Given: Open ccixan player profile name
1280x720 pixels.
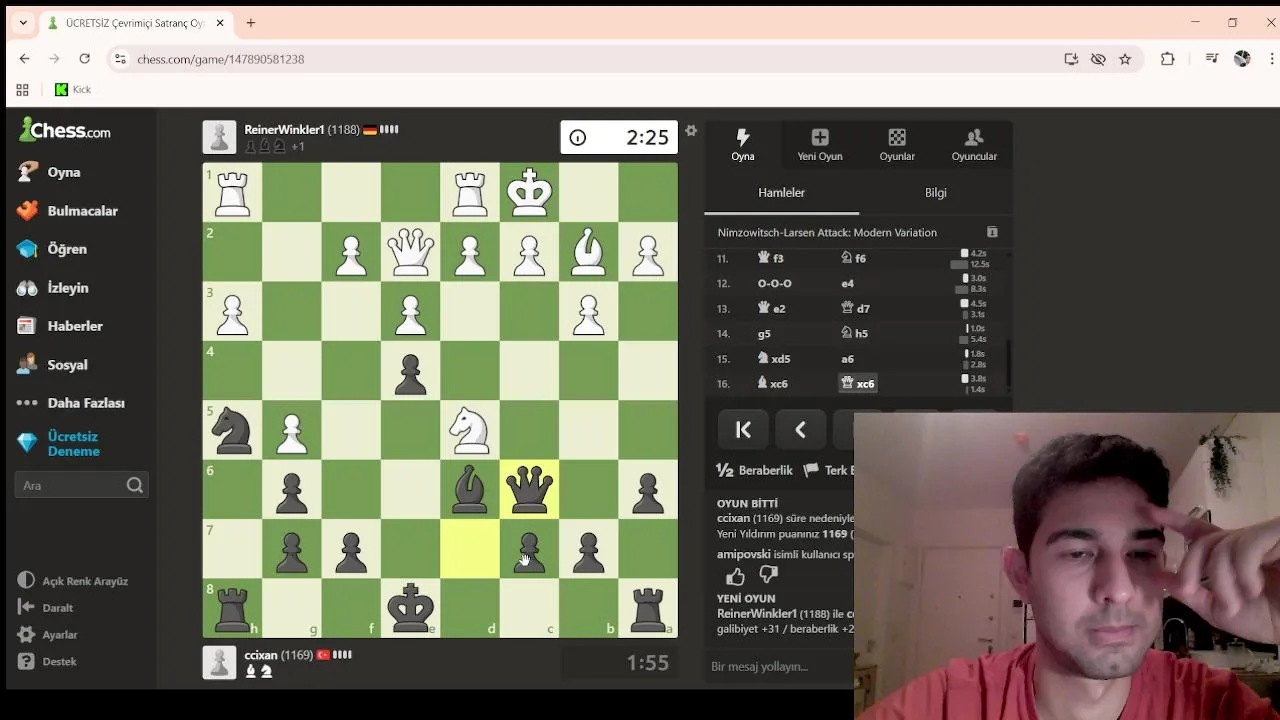Looking at the screenshot, I should (x=261, y=655).
